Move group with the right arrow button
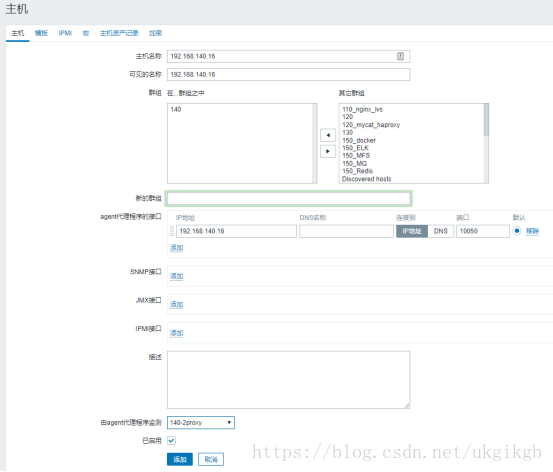The image size is (553, 472). (x=328, y=151)
